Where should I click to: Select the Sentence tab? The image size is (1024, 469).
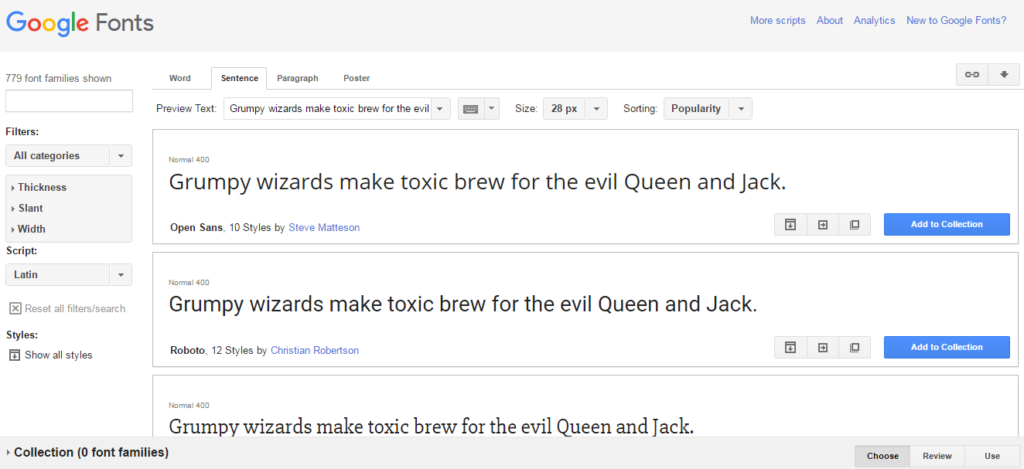click(x=239, y=78)
